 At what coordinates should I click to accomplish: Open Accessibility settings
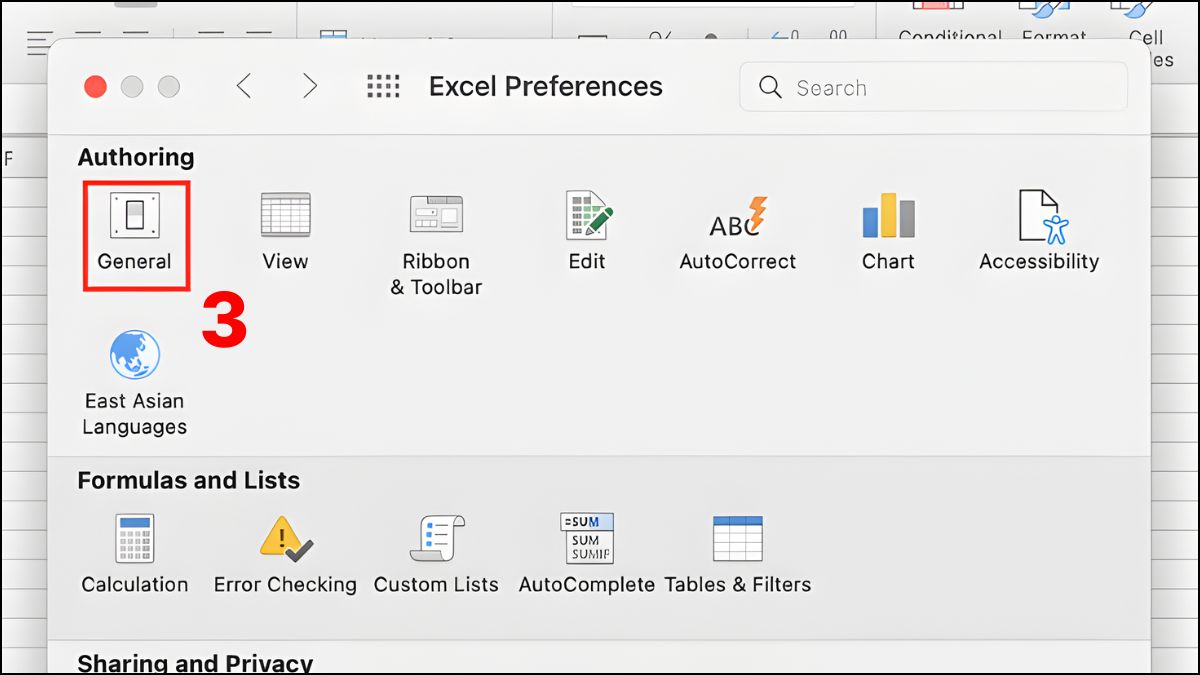1039,230
